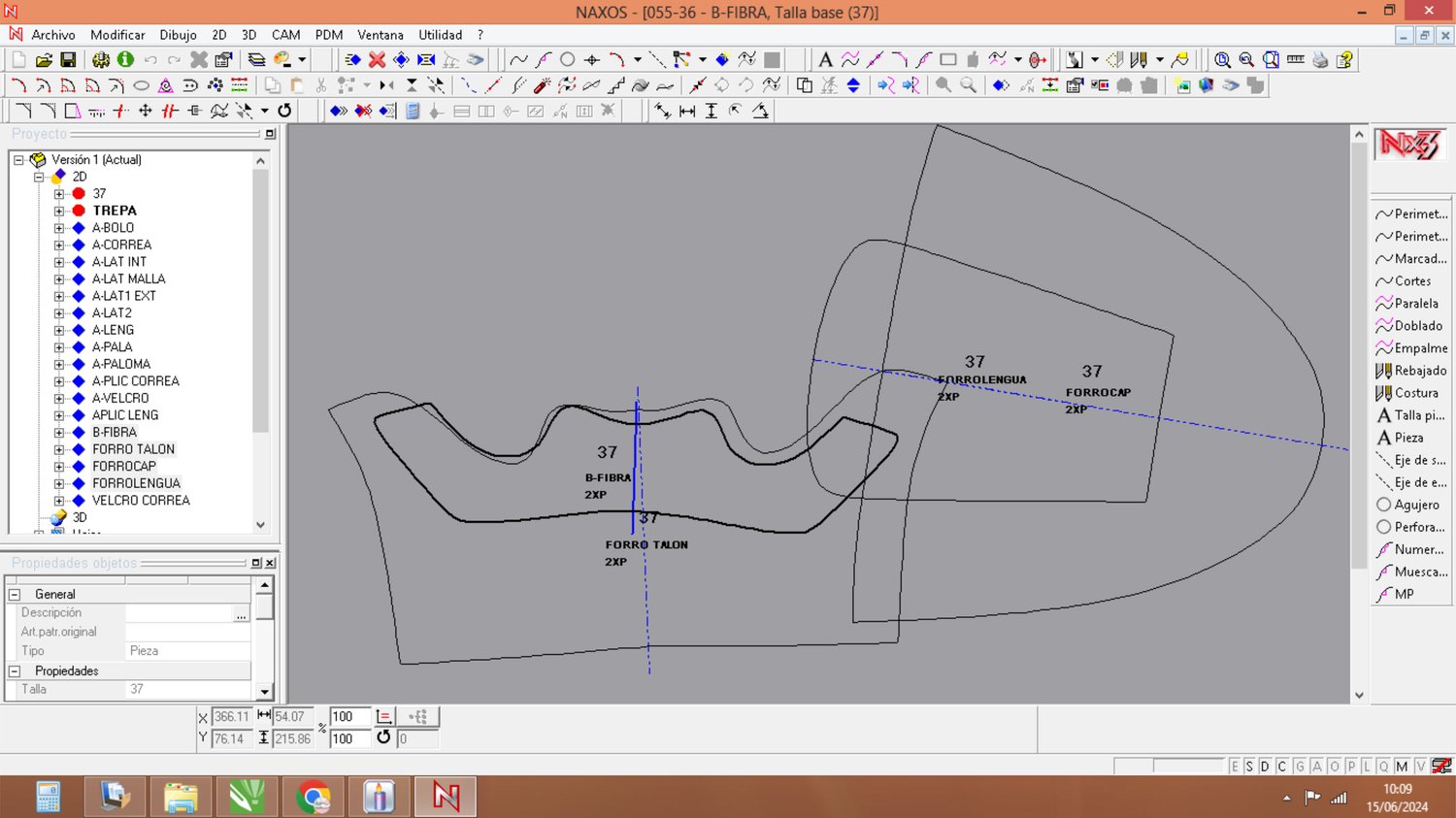The height and width of the screenshot is (818, 1456).
Task: Collapse the 2D tree node
Action: pyautogui.click(x=39, y=177)
